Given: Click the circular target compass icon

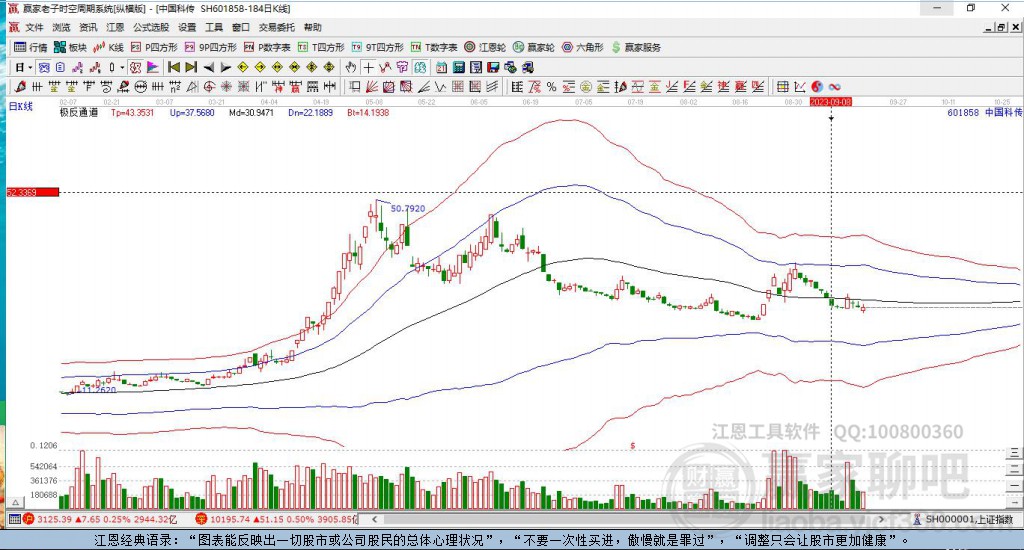Looking at the screenshot, I should pos(209,87).
